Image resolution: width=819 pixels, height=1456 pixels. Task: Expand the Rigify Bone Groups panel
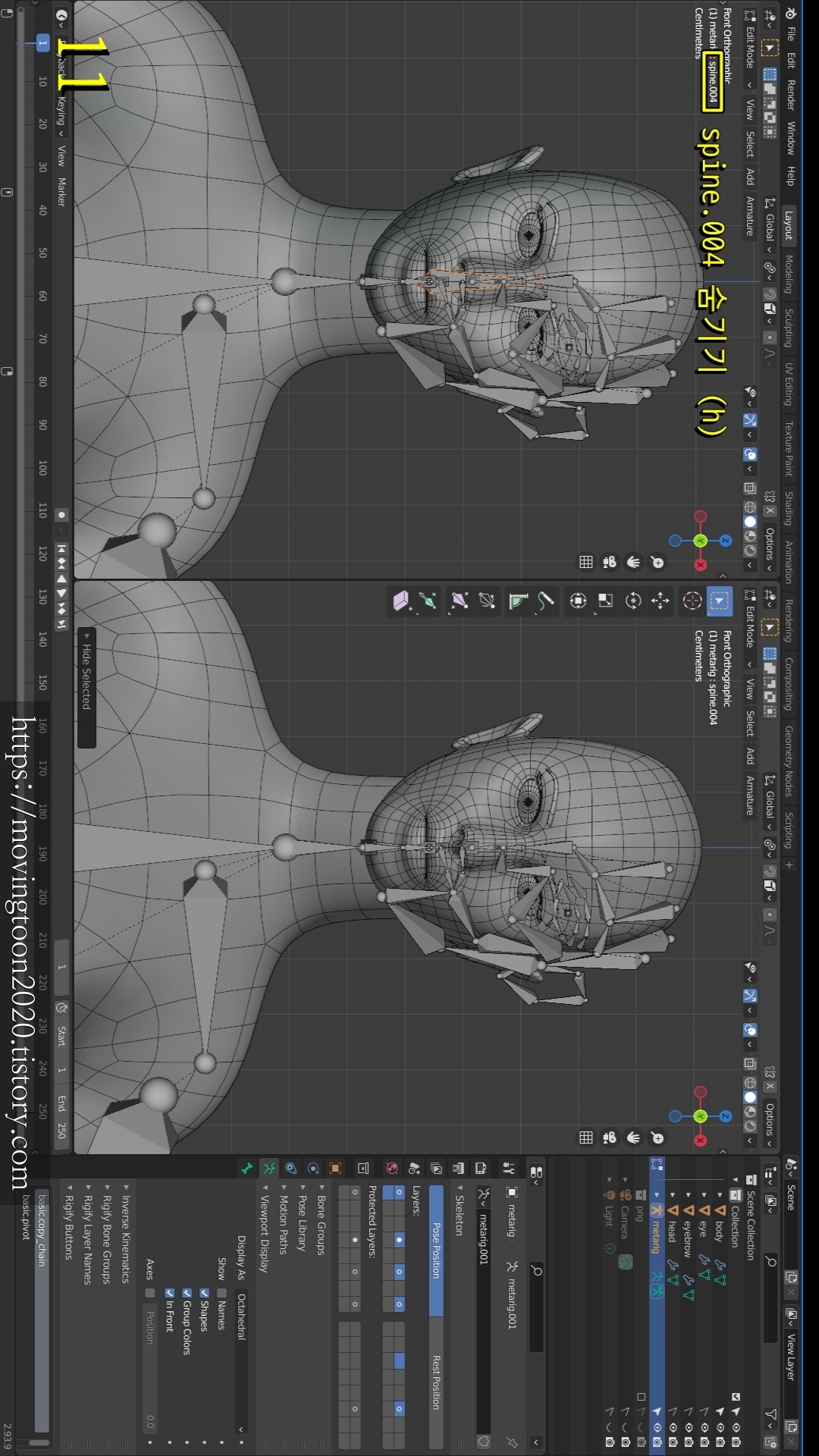107,1233
